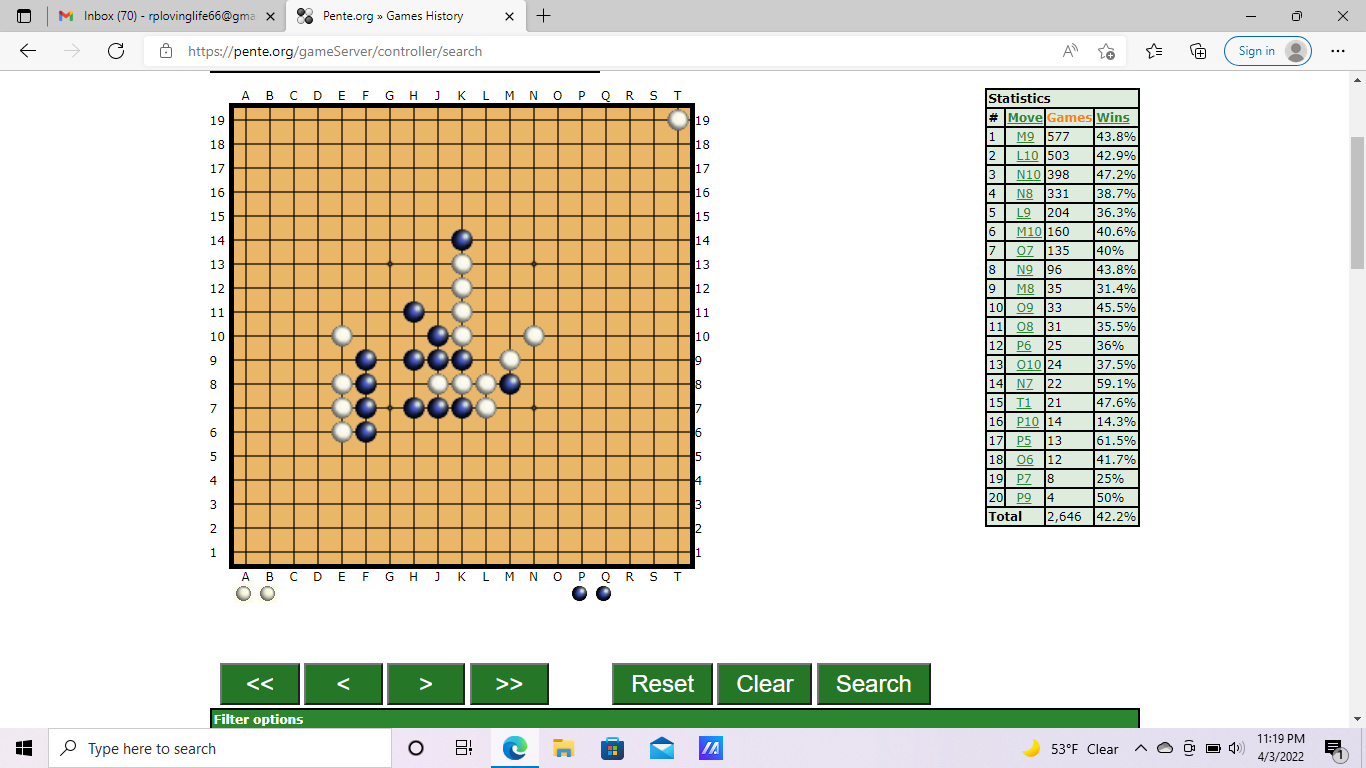This screenshot has height=768, width=1366.
Task: Click the Clear button
Action: (x=765, y=684)
